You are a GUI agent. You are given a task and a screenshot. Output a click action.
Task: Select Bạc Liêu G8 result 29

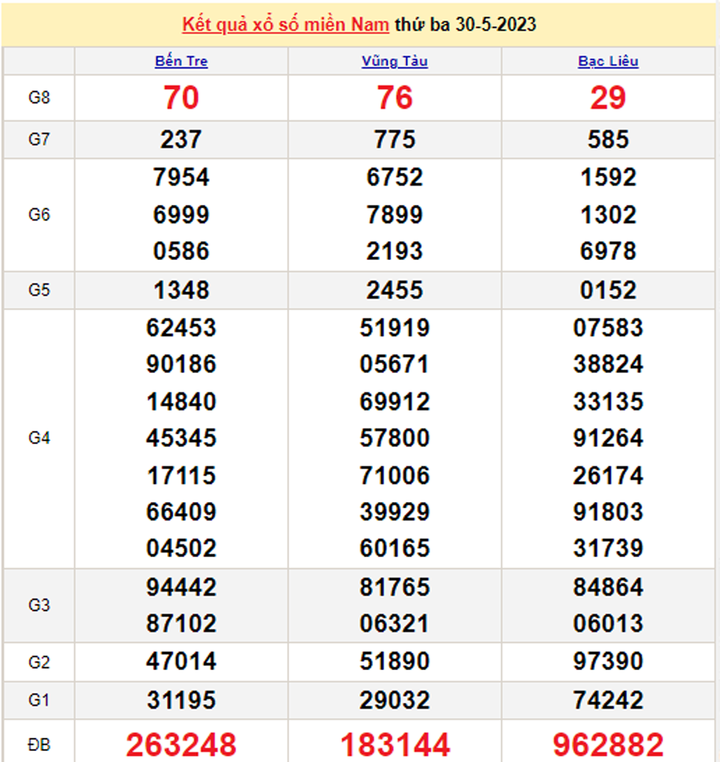click(x=608, y=98)
